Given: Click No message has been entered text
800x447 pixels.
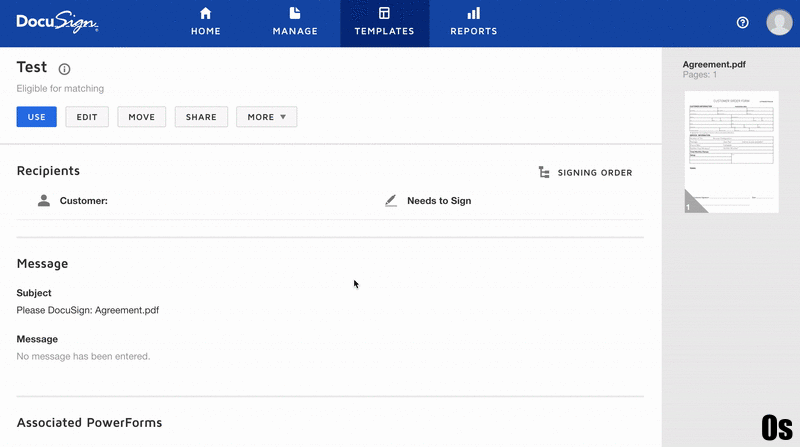Looking at the screenshot, I should pyautogui.click(x=83, y=356).
